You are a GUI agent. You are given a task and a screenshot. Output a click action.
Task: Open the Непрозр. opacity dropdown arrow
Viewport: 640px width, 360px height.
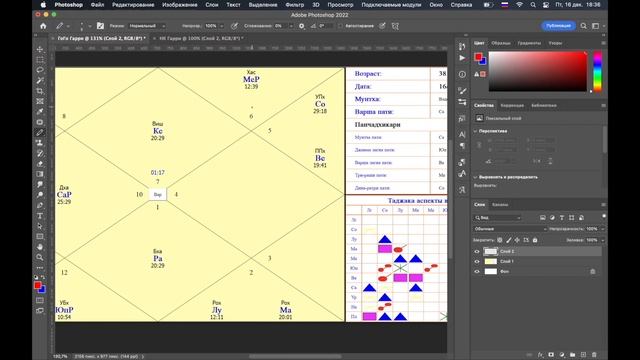[222, 26]
